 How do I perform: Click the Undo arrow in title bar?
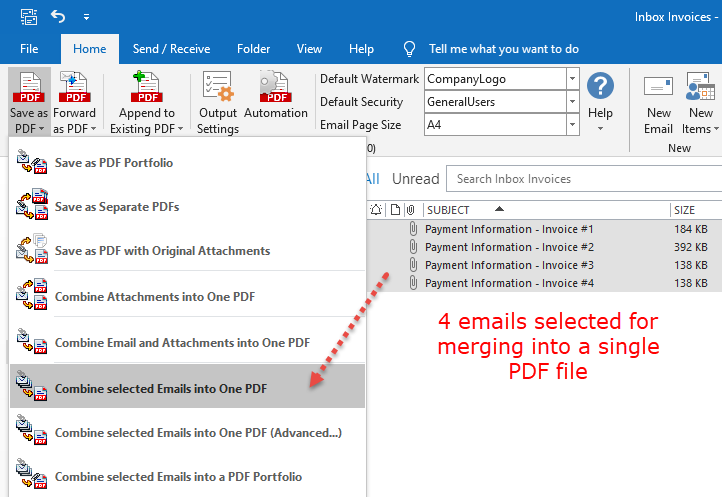coord(58,17)
